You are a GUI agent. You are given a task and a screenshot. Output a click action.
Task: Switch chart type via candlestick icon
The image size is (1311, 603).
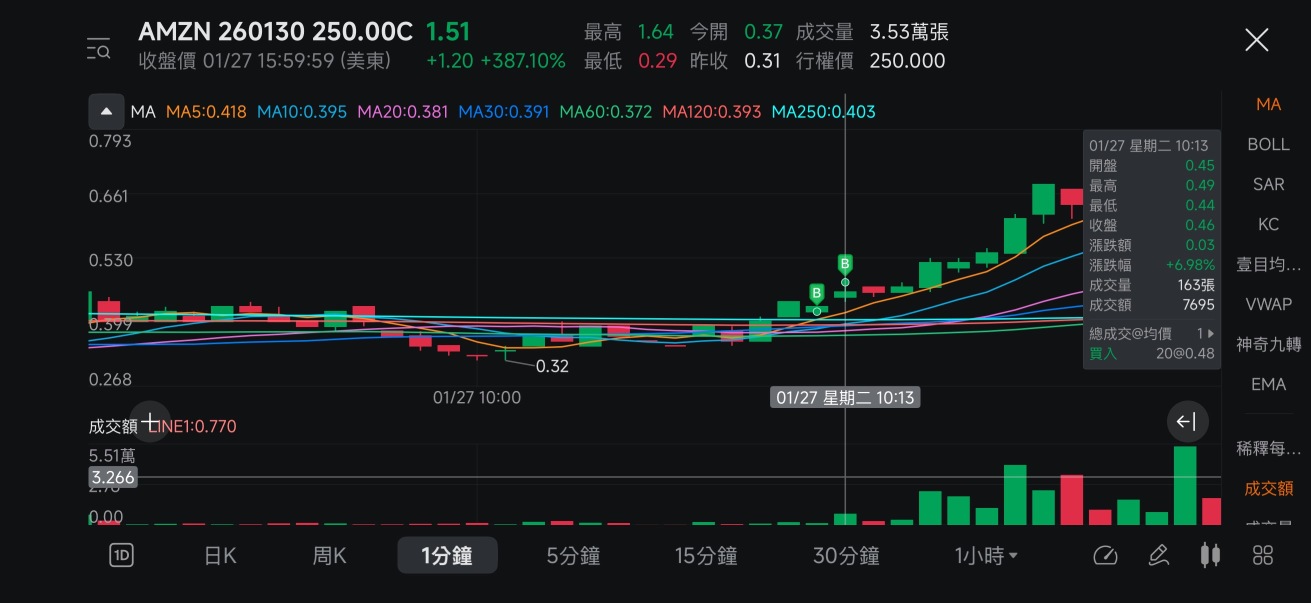1210,556
